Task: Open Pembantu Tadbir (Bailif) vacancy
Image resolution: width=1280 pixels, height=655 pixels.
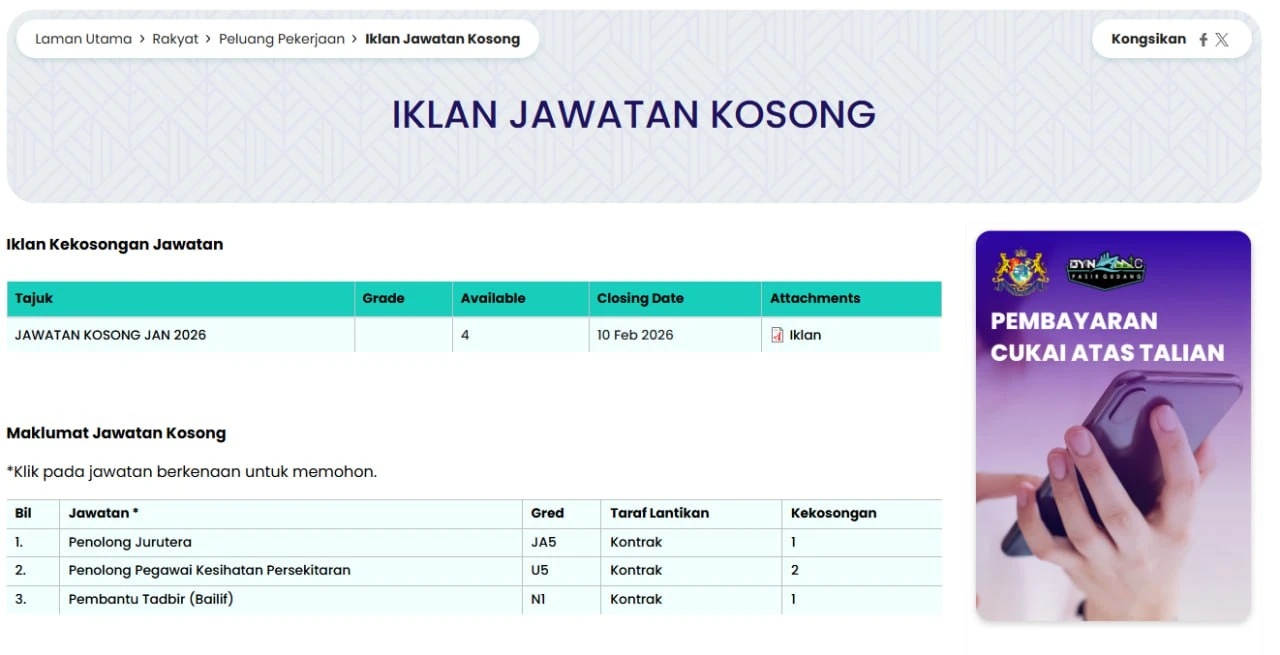Action: [151, 599]
